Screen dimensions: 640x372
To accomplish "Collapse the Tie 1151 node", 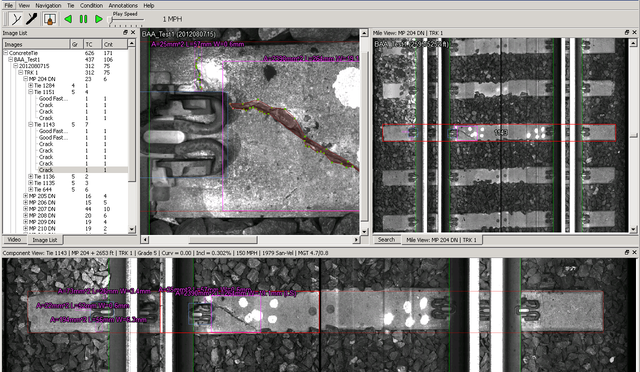I will coord(31,92).
